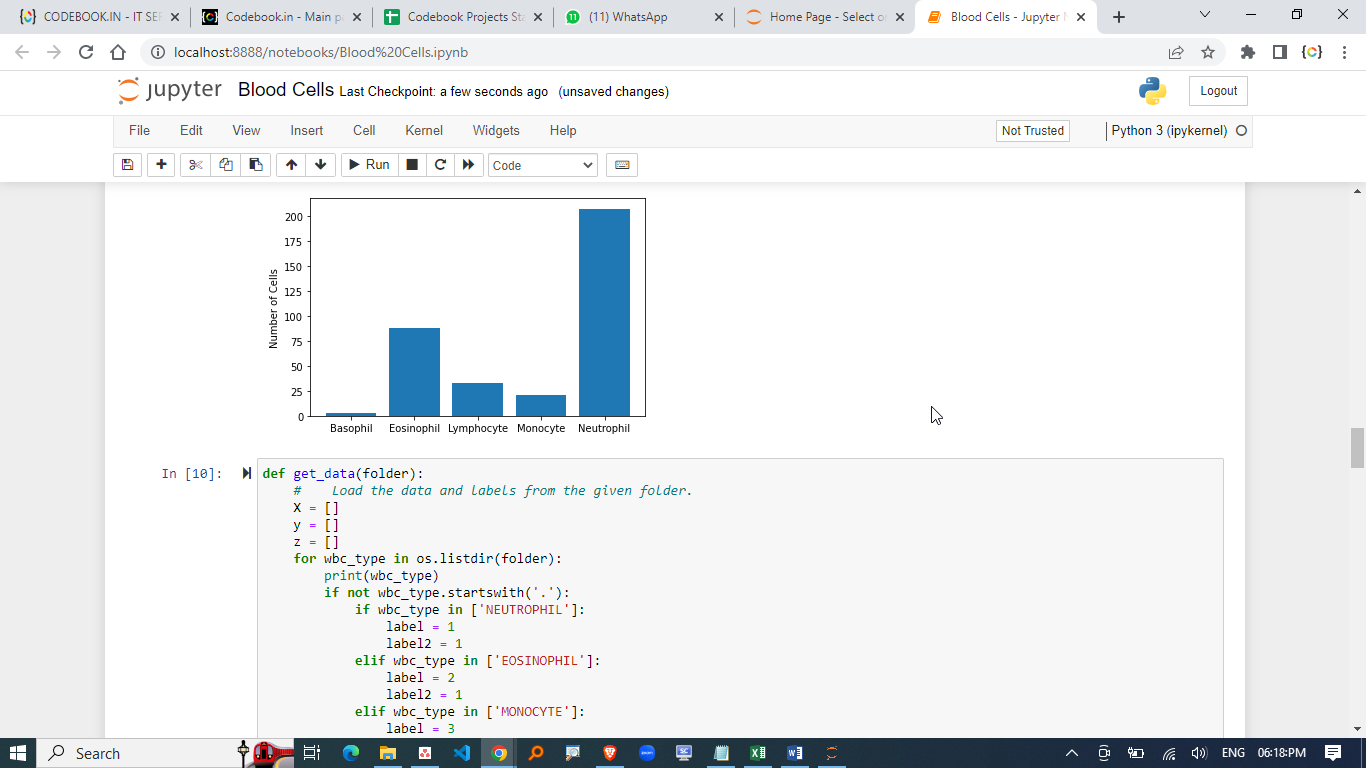This screenshot has height=768, width=1366.
Task: View site information icon
Action: coord(158,52)
